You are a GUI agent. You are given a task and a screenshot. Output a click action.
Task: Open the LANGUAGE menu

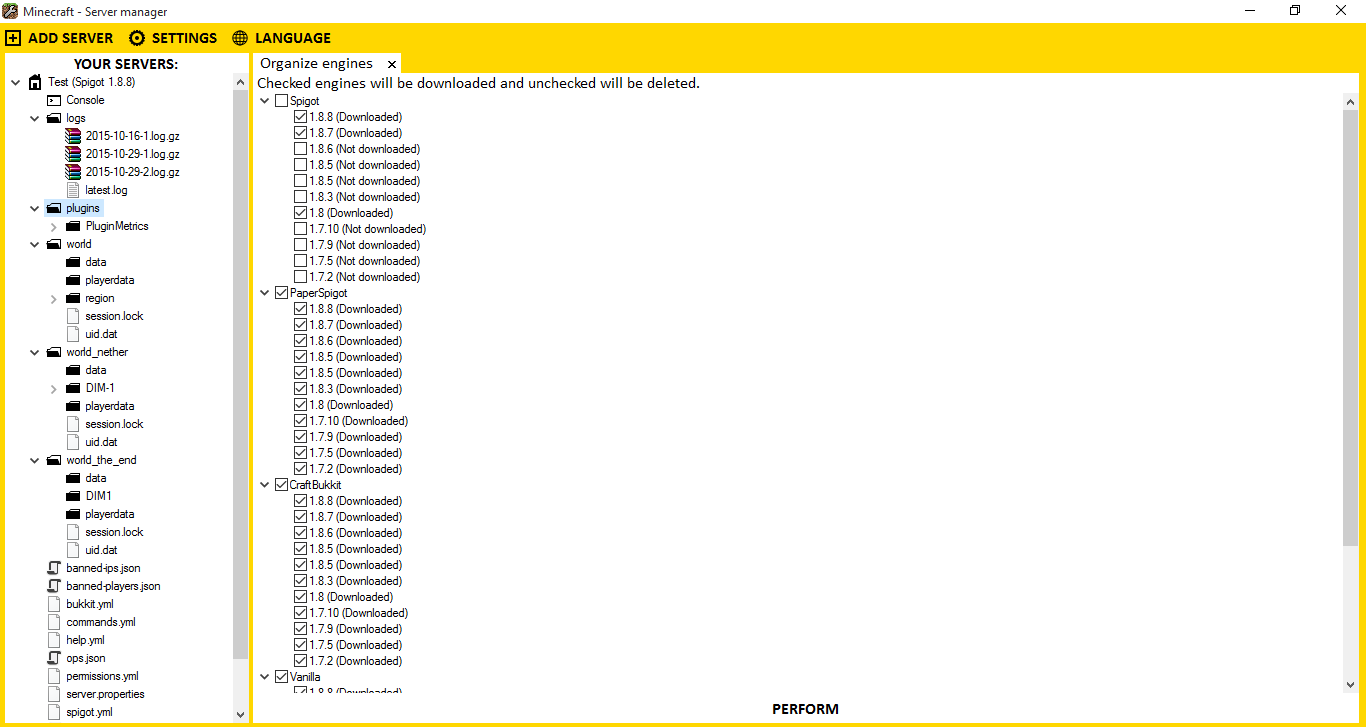tap(282, 38)
